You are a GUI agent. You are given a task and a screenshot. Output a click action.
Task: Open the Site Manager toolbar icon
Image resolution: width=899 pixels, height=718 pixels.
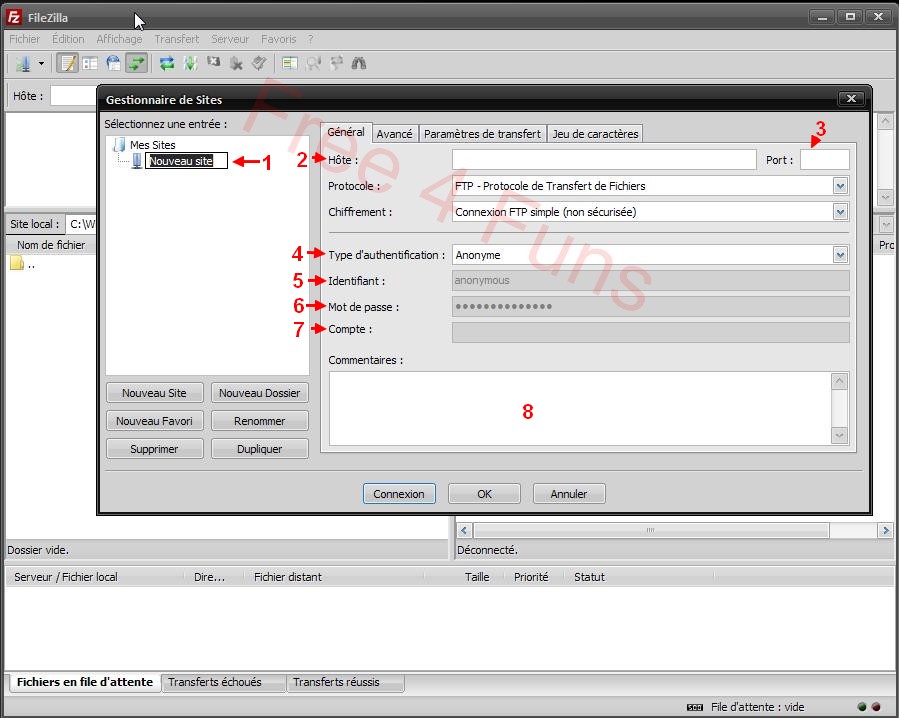[x=22, y=63]
